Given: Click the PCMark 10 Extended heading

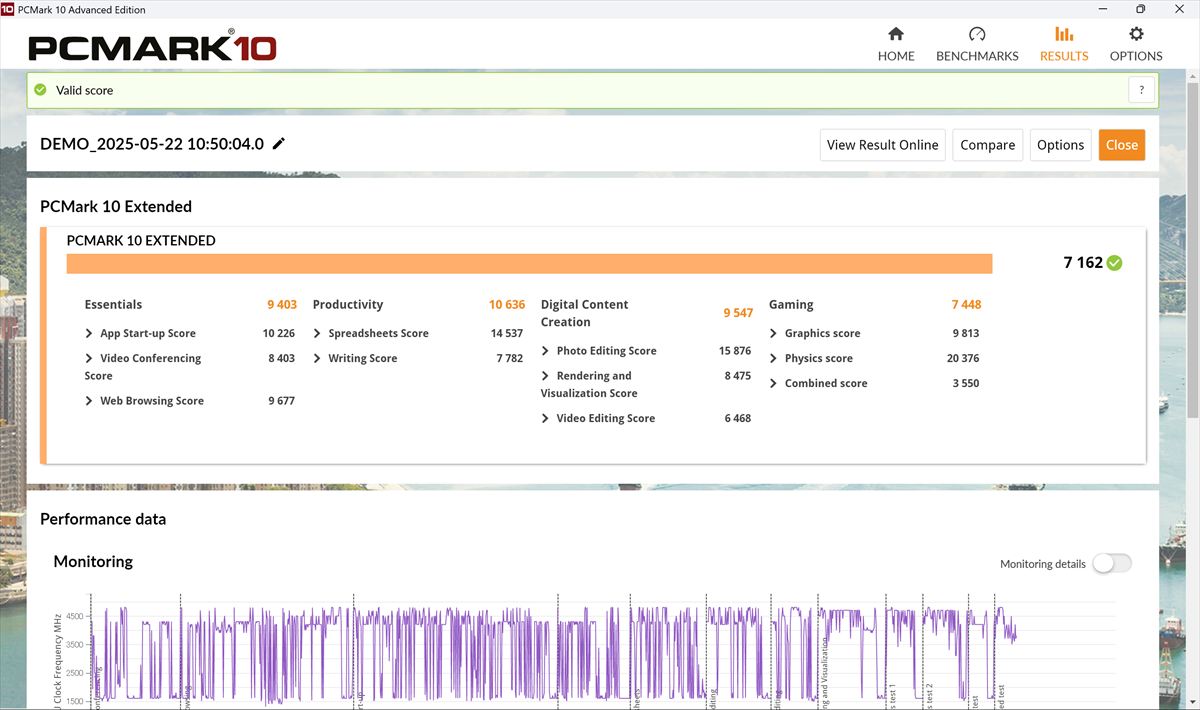Looking at the screenshot, I should [116, 206].
